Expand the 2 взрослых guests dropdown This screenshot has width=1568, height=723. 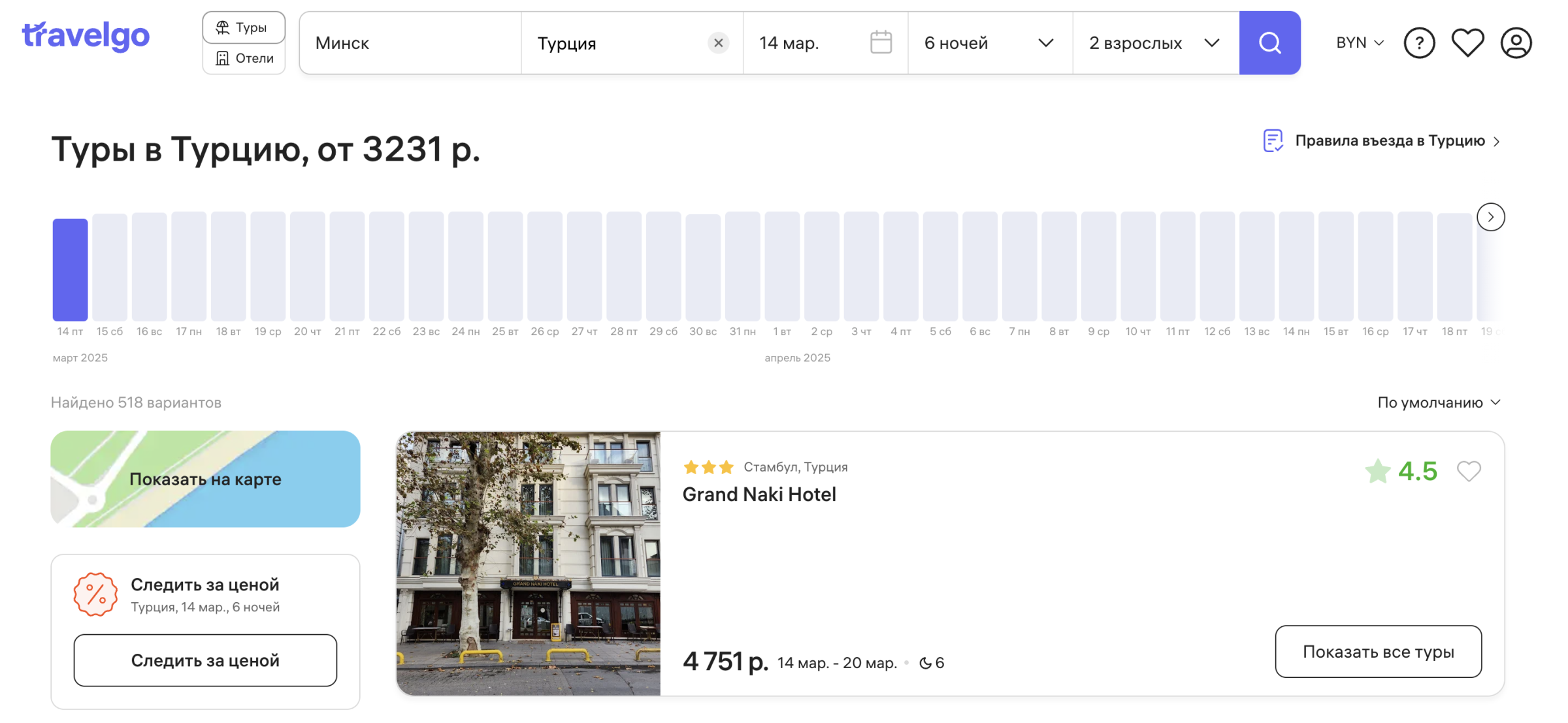point(1154,43)
